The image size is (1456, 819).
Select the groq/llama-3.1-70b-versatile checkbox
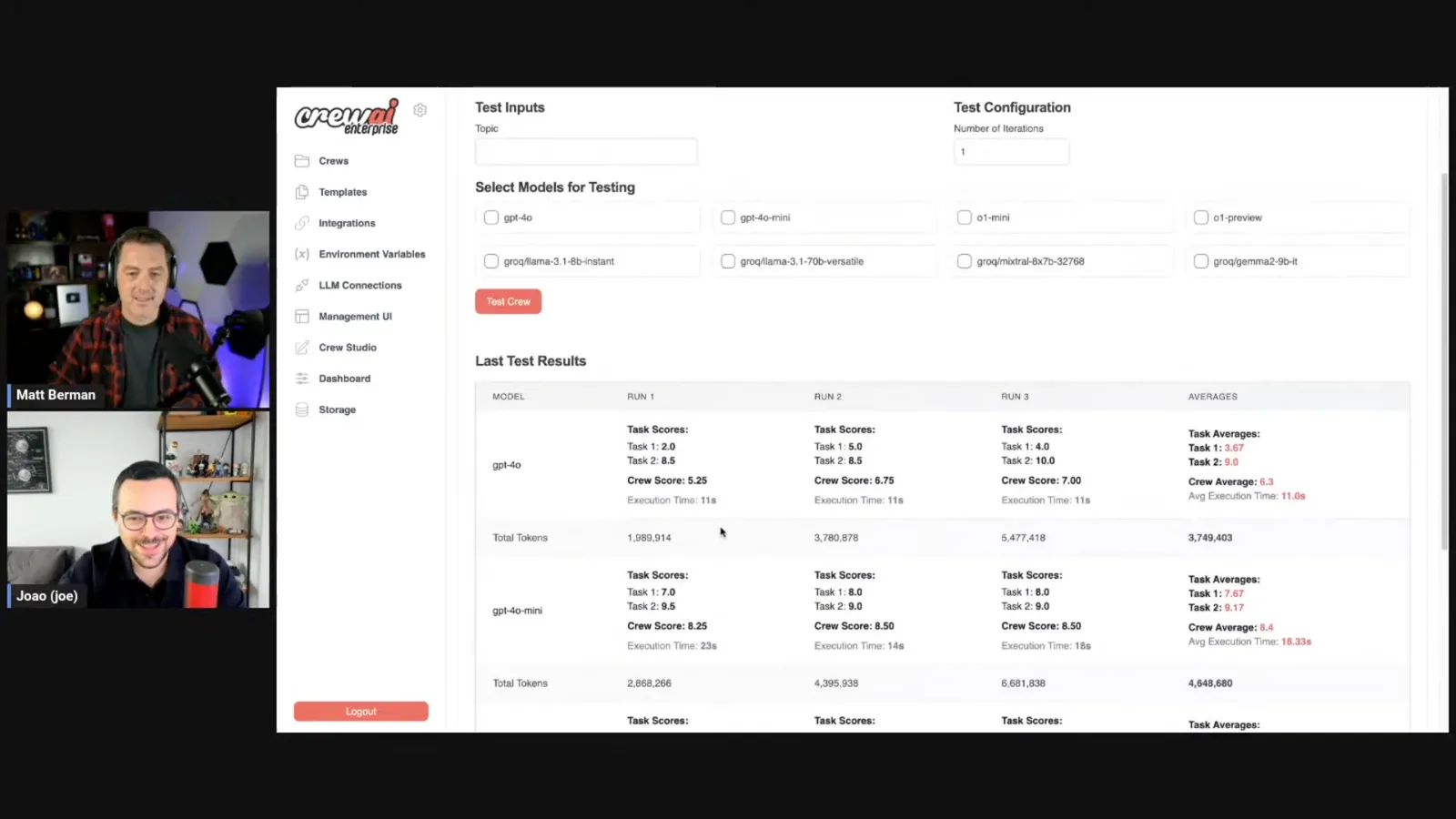pos(728,261)
